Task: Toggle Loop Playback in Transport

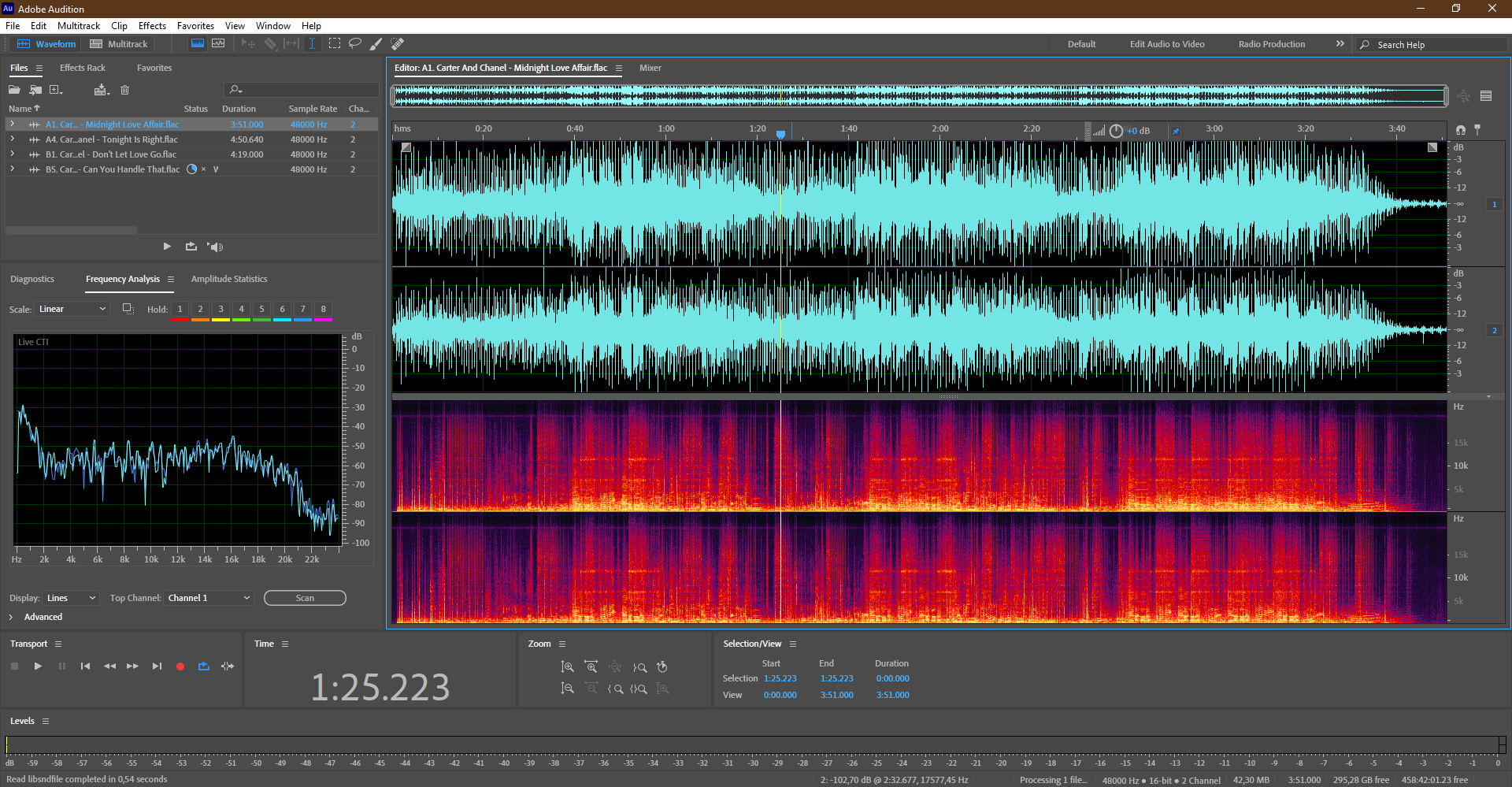Action: point(204,666)
